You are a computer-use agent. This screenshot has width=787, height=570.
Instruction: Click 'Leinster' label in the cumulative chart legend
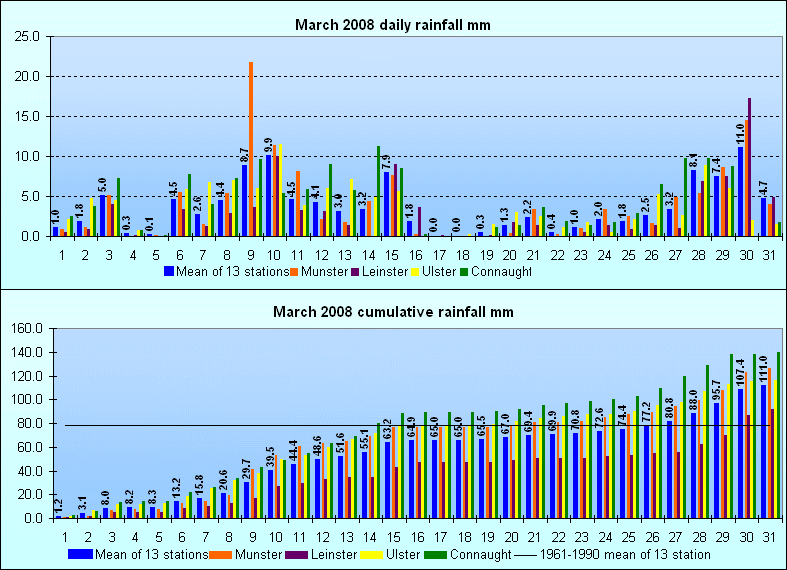(x=334, y=554)
